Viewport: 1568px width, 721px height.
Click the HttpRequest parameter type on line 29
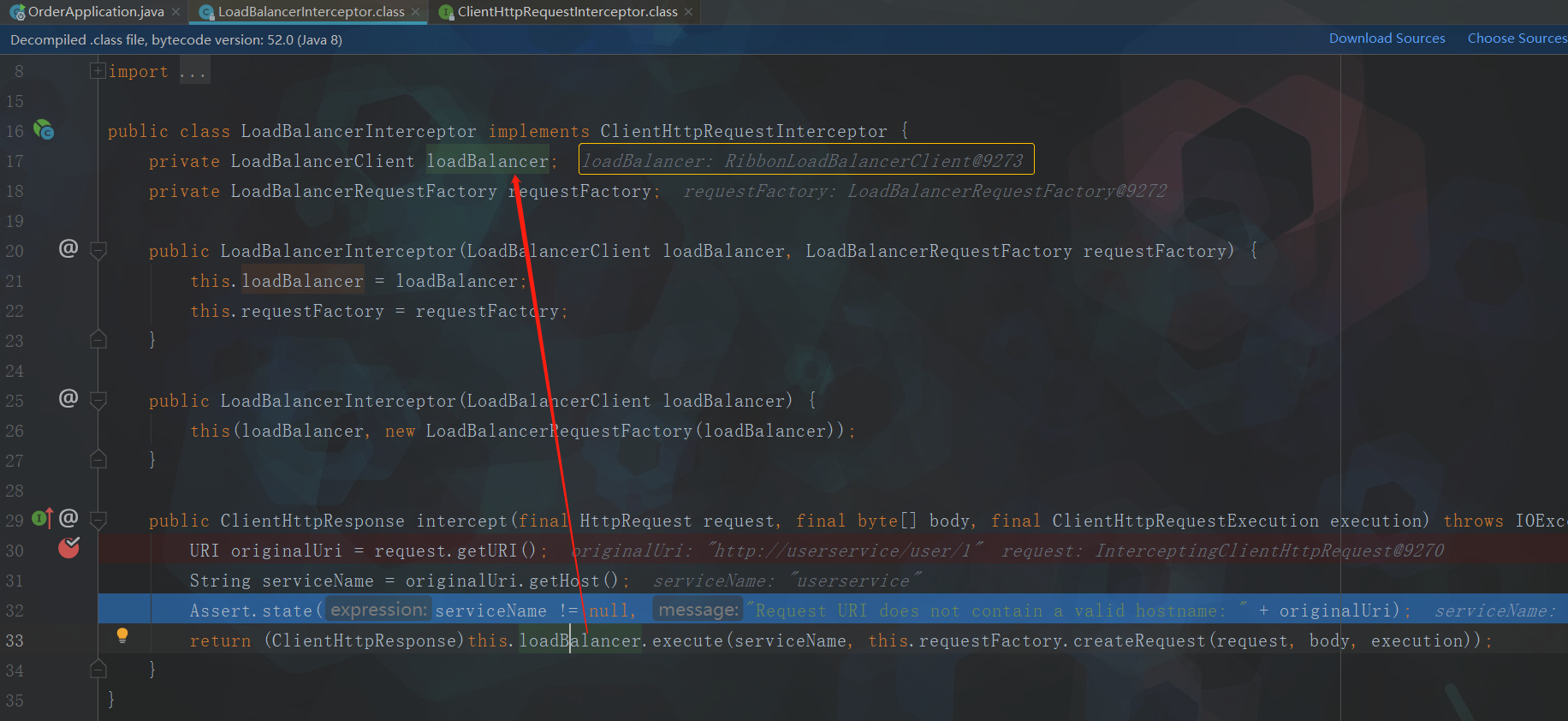[x=636, y=521]
